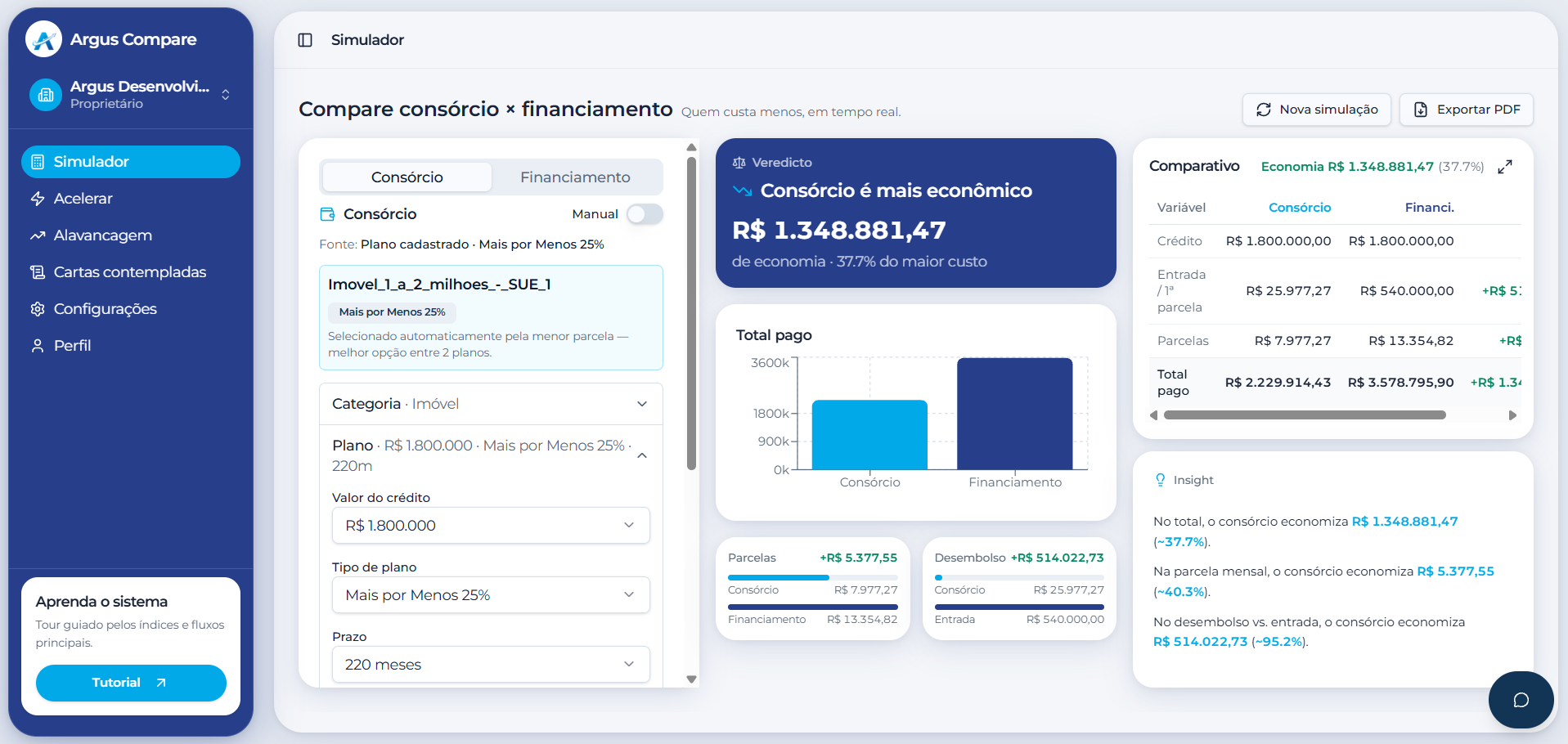This screenshot has height=744, width=1568.
Task: Expand the Categoria Imóvel section
Action: (491, 404)
